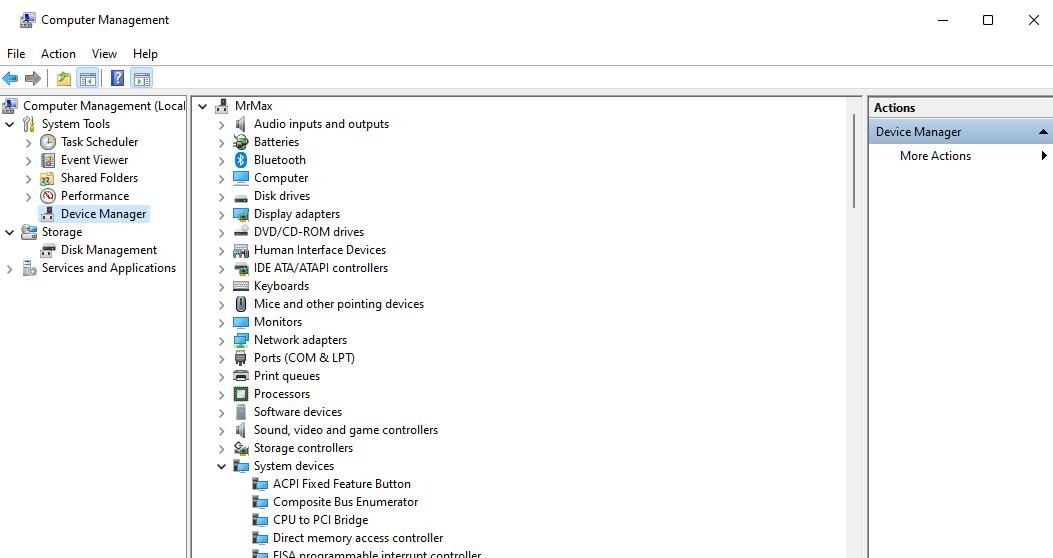
Task: Toggle the Show/Hide Console Tree toolbar icon
Action: [88, 79]
